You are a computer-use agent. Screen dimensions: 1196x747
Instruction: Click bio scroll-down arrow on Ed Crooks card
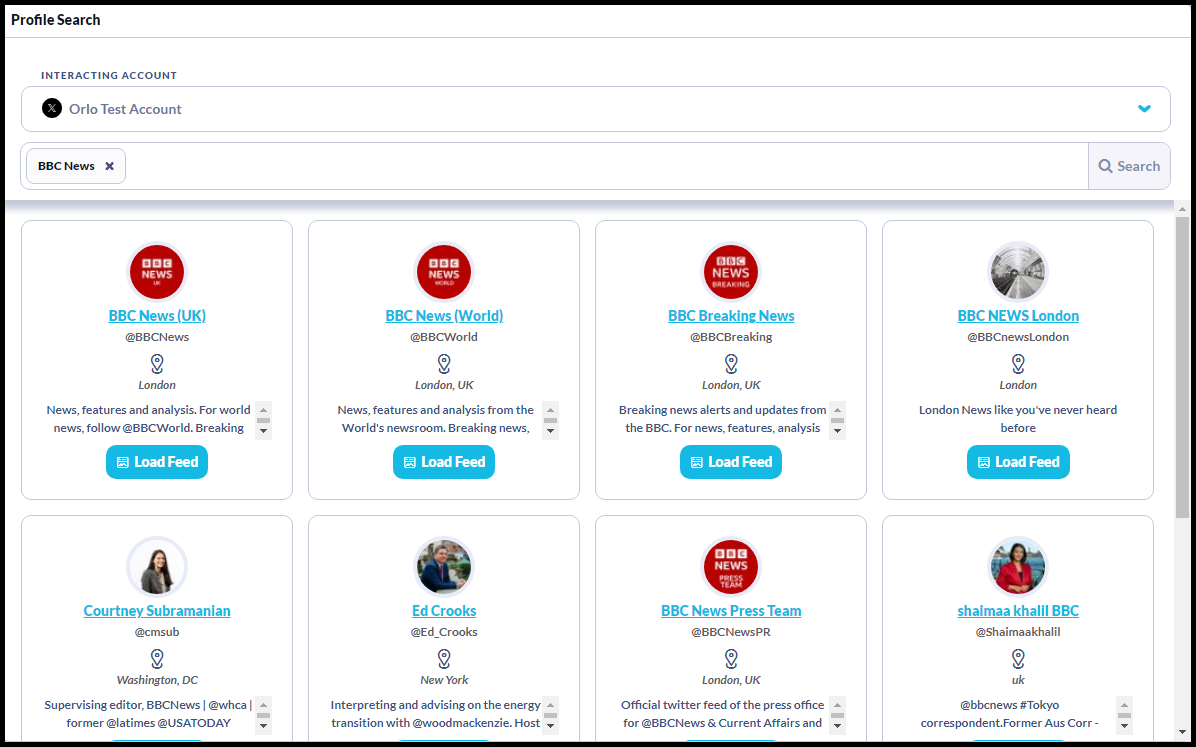pyautogui.click(x=551, y=726)
